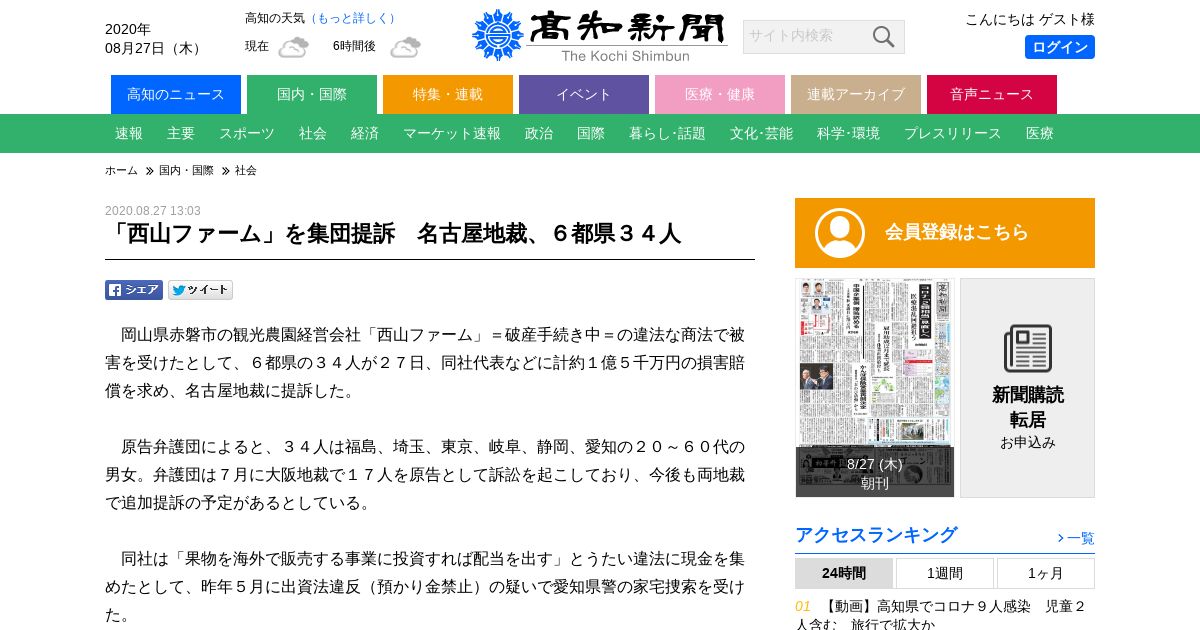
Task: Open weather もっと詳しく link
Action: (x=355, y=18)
